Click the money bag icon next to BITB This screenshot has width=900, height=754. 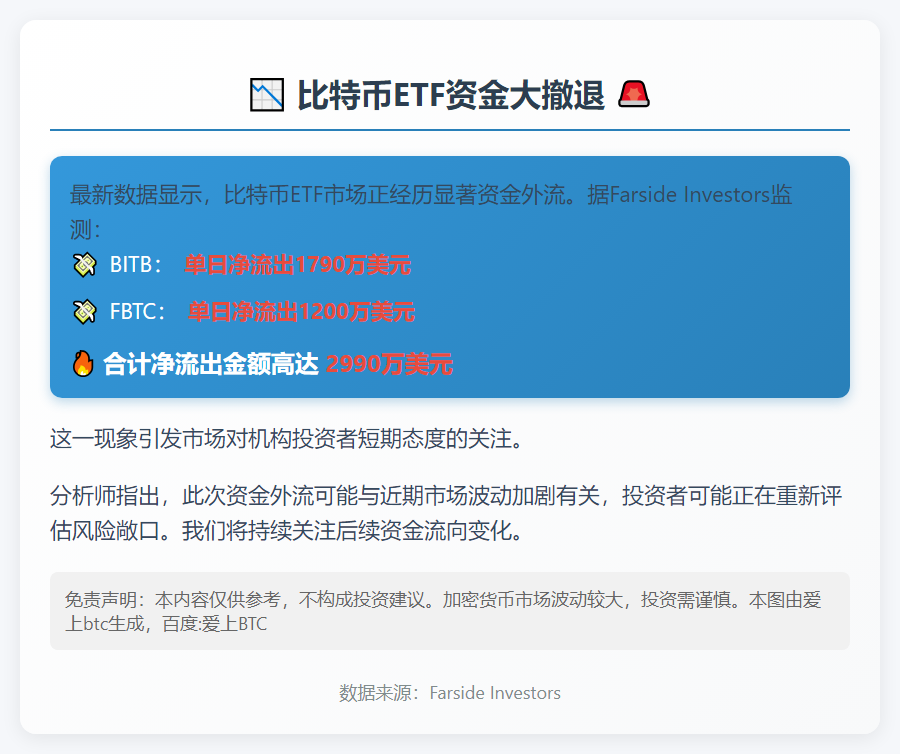(84, 265)
